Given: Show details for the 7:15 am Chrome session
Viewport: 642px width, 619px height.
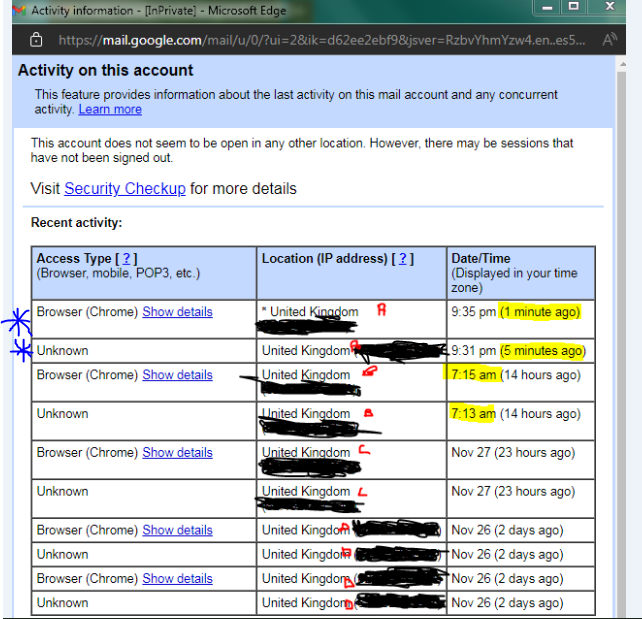Looking at the screenshot, I should pos(177,375).
